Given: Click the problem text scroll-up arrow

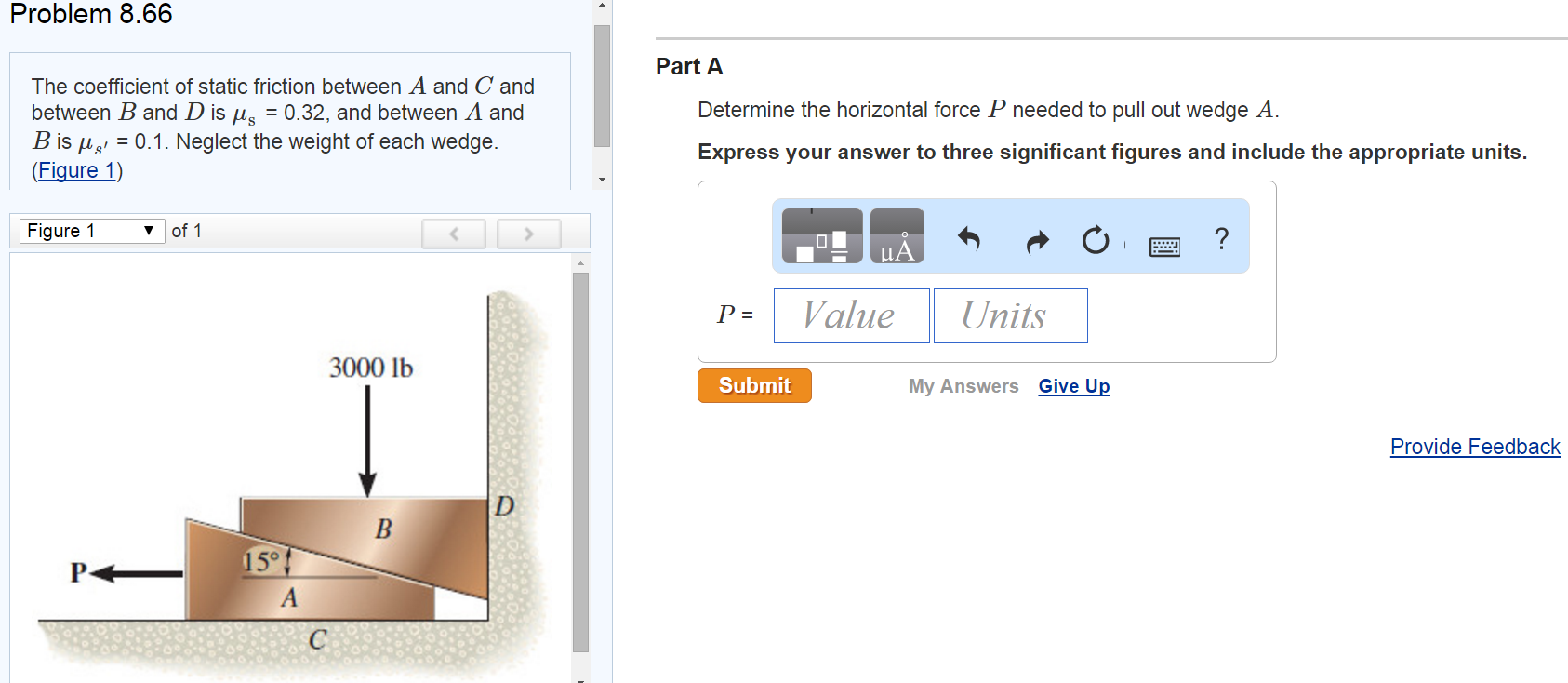Looking at the screenshot, I should [602, 7].
